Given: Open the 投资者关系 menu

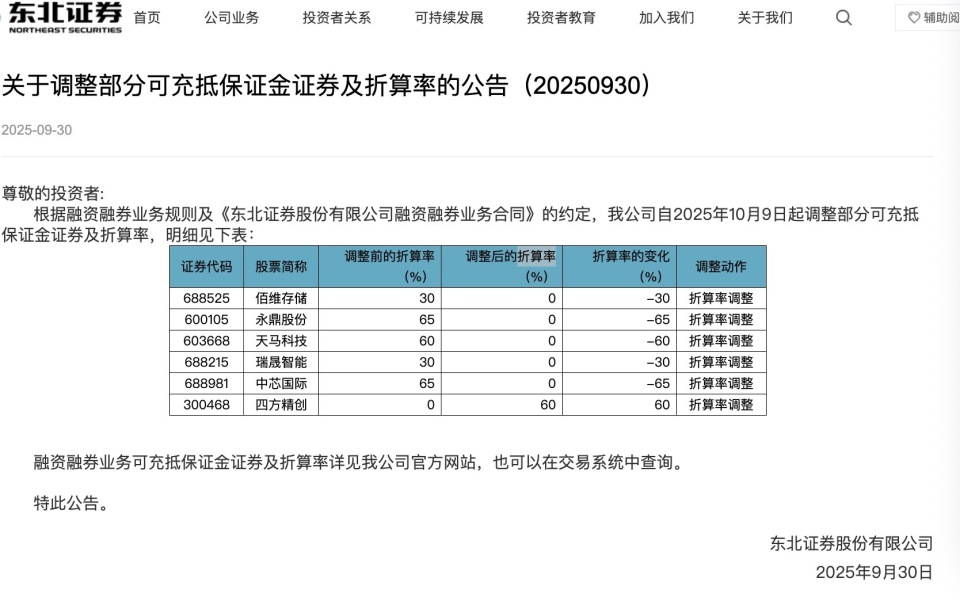Looking at the screenshot, I should pyautogui.click(x=335, y=18).
